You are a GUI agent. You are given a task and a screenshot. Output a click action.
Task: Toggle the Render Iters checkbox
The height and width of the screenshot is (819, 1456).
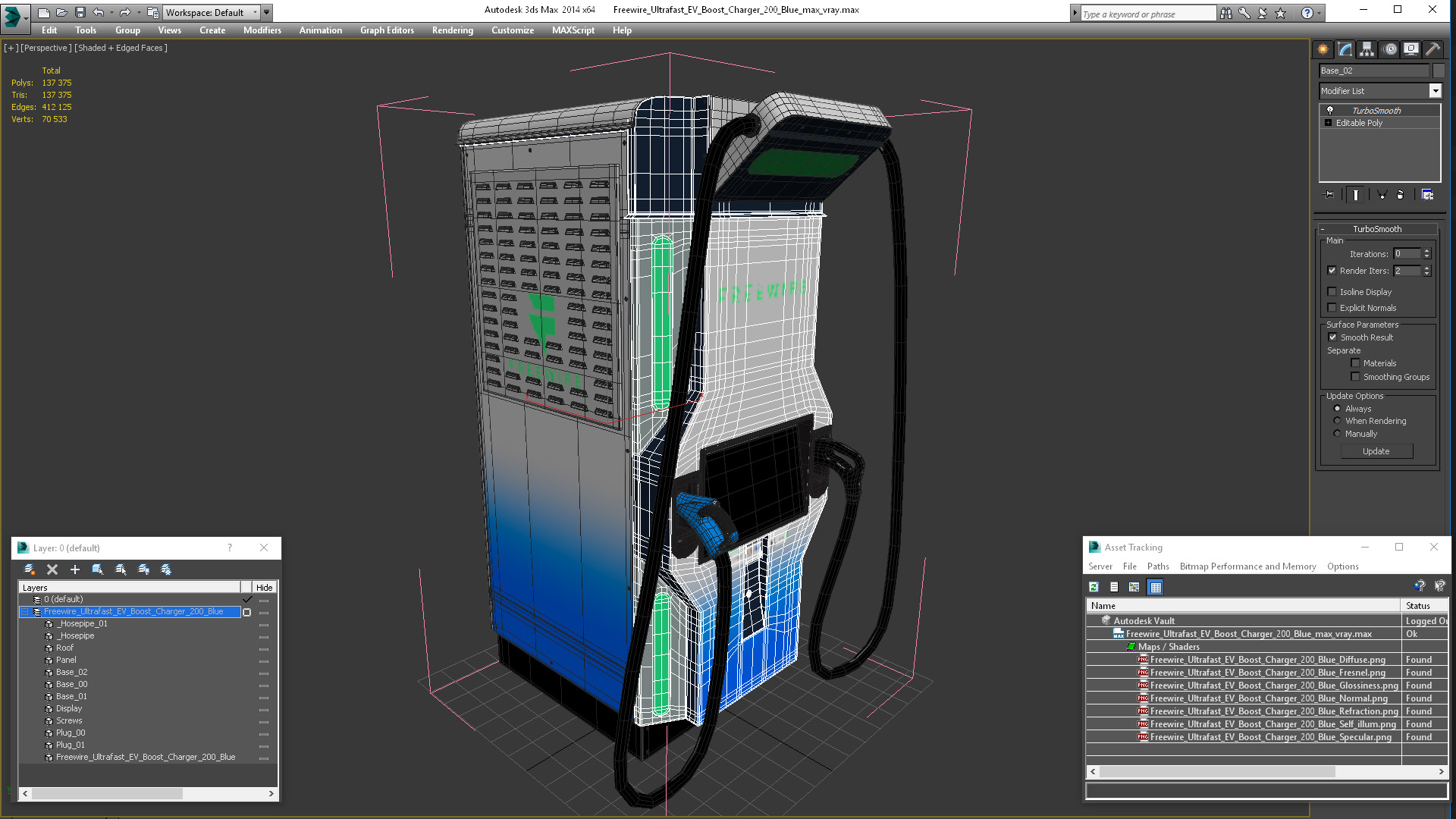pos(1332,271)
